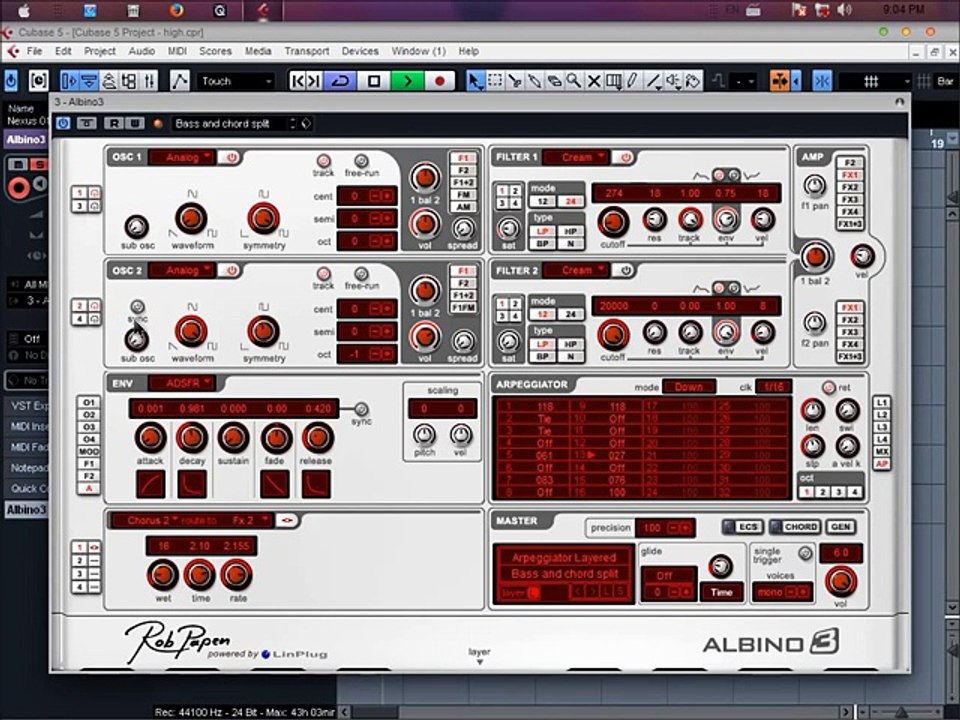Toggle the plugin Write automation W button
Image resolution: width=960 pixels, height=720 pixels.
coord(135,124)
